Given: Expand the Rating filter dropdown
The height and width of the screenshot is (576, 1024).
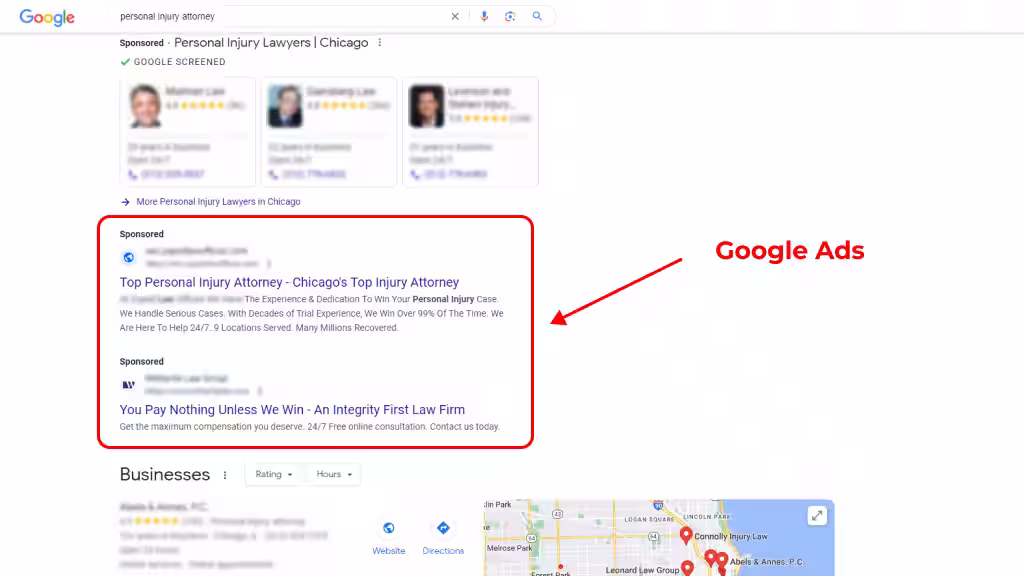Looking at the screenshot, I should (x=274, y=474).
